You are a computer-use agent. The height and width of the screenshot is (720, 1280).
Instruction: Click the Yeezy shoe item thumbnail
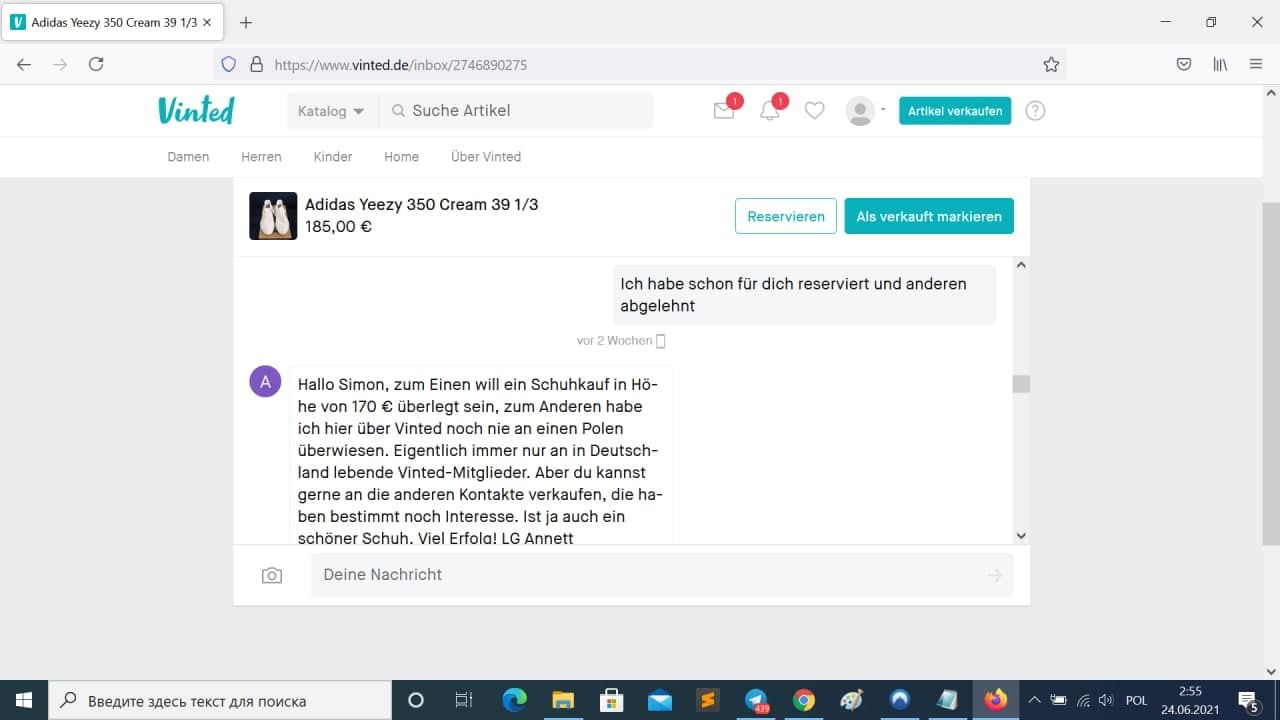coord(273,216)
